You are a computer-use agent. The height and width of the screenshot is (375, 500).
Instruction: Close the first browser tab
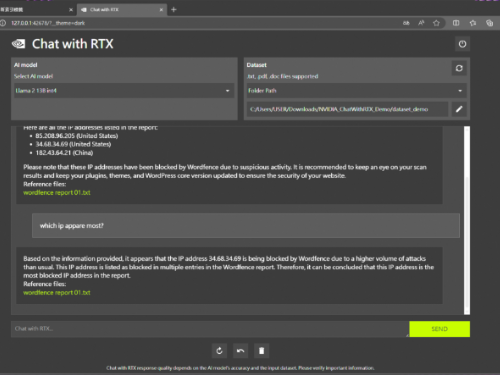(x=71, y=10)
